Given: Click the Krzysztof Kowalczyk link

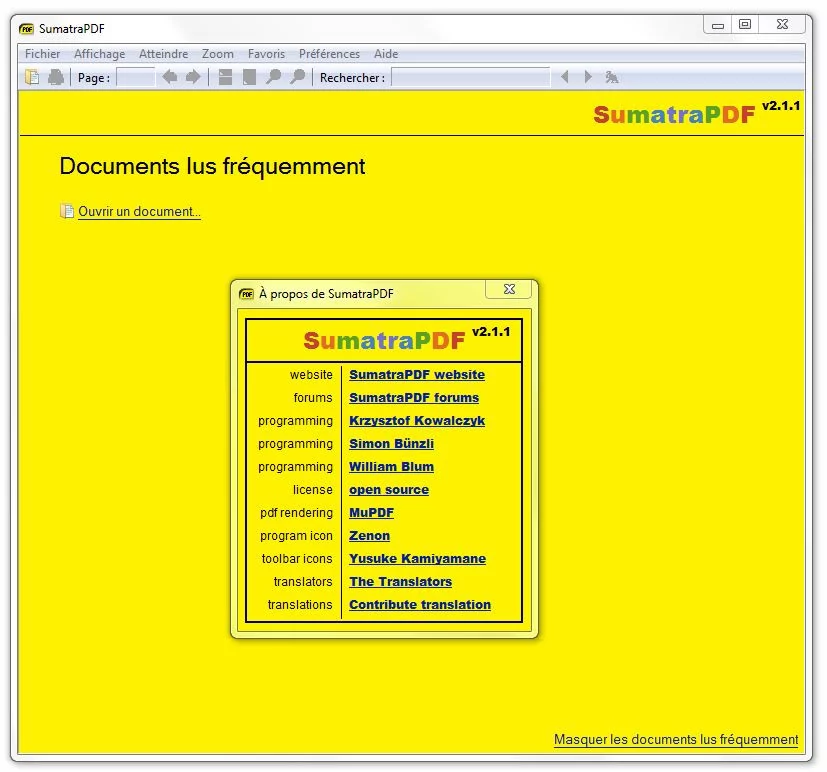Looking at the screenshot, I should tap(417, 421).
